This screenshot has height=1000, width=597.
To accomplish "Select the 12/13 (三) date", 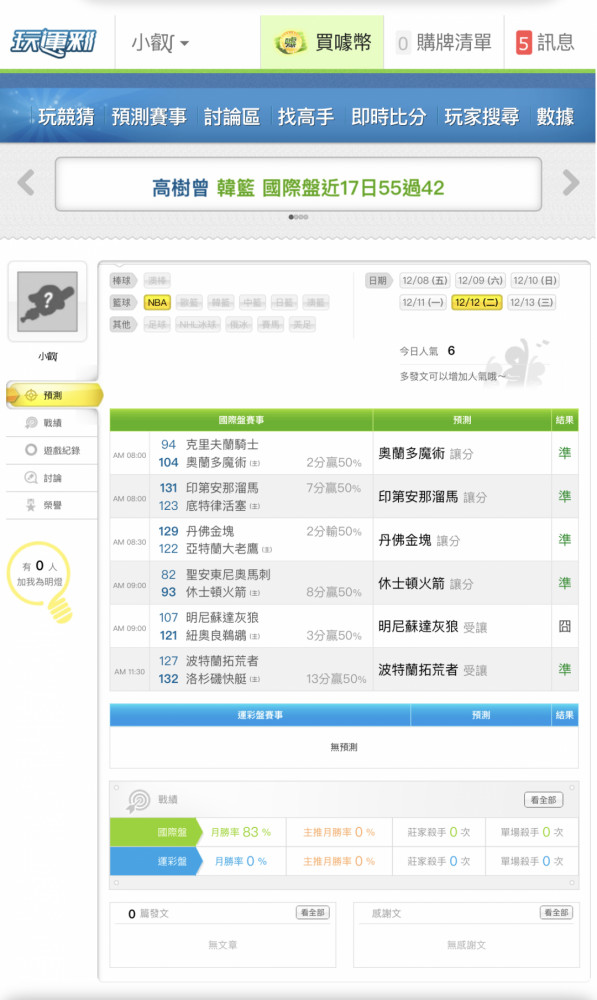I will (531, 302).
